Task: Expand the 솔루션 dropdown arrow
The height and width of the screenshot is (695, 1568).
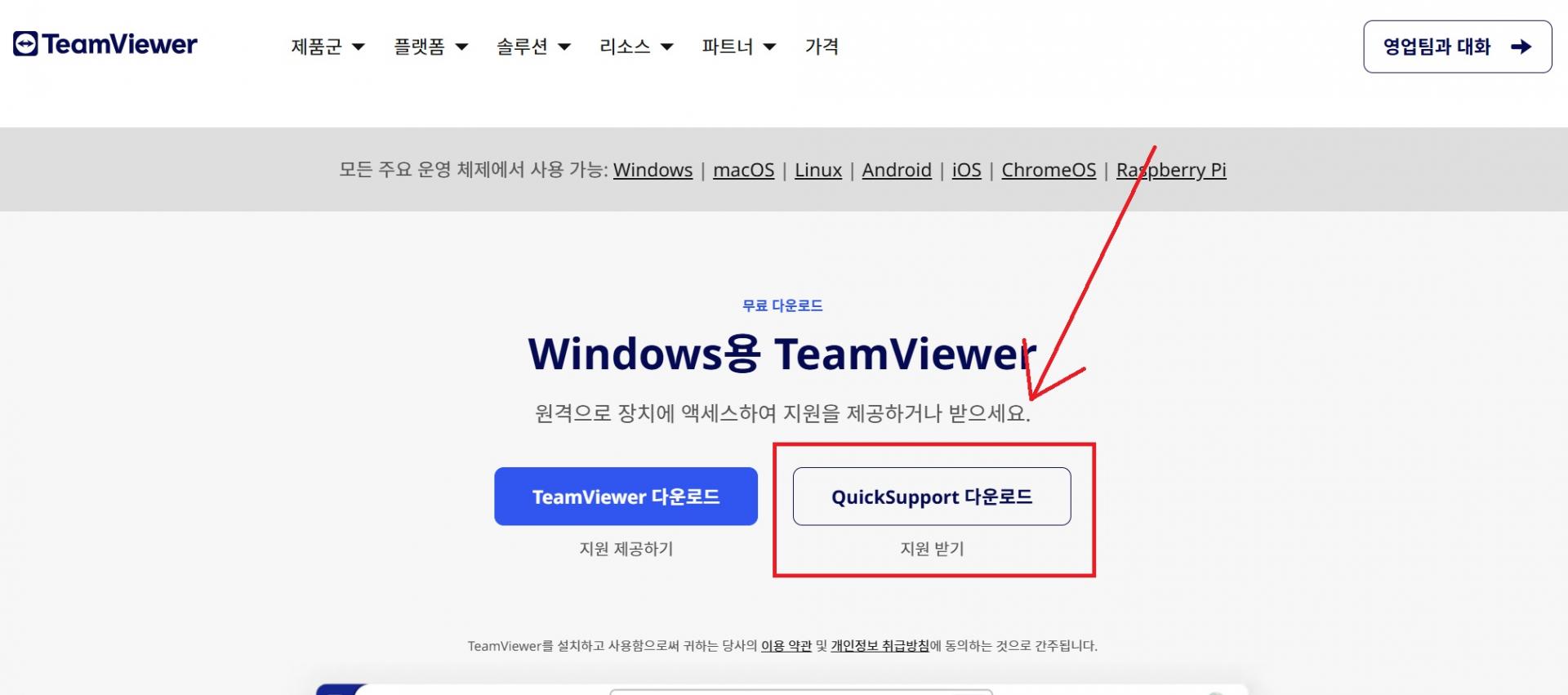Action: 563,47
